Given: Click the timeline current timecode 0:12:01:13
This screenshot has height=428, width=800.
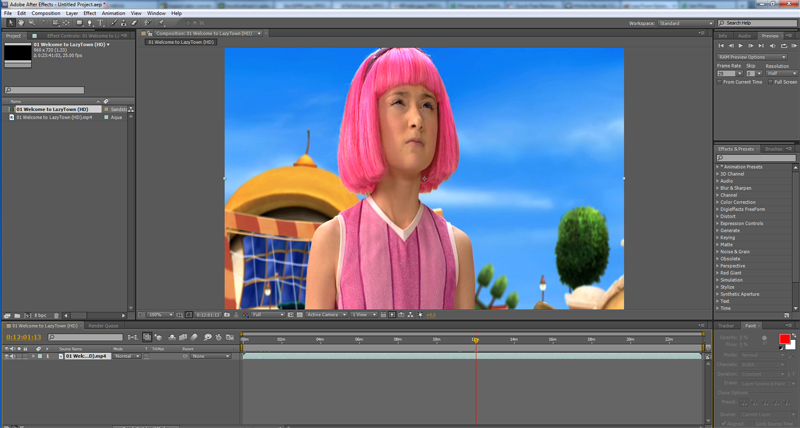Looking at the screenshot, I should [x=23, y=337].
